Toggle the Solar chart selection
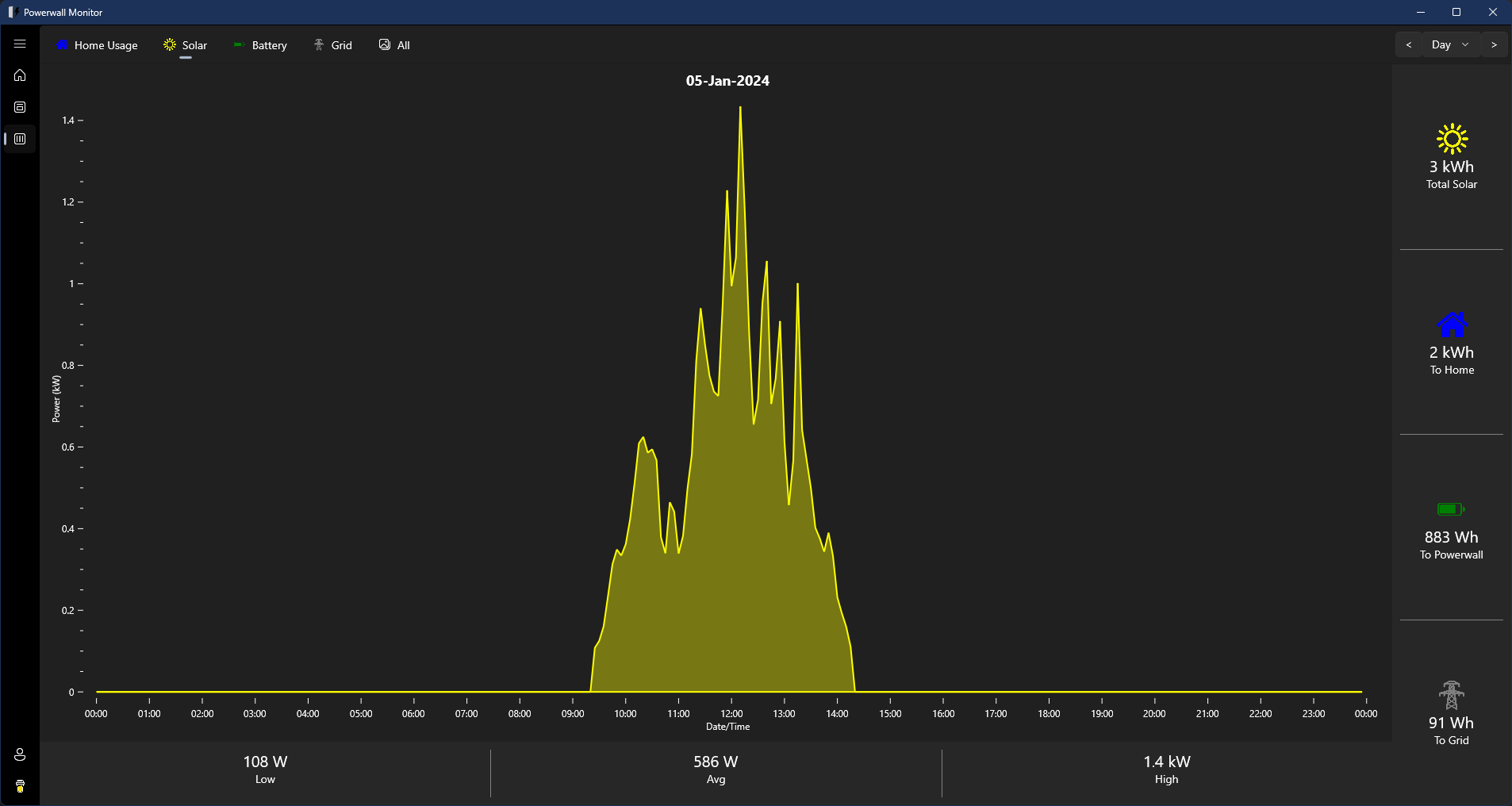The height and width of the screenshot is (806, 1512). 186,44
